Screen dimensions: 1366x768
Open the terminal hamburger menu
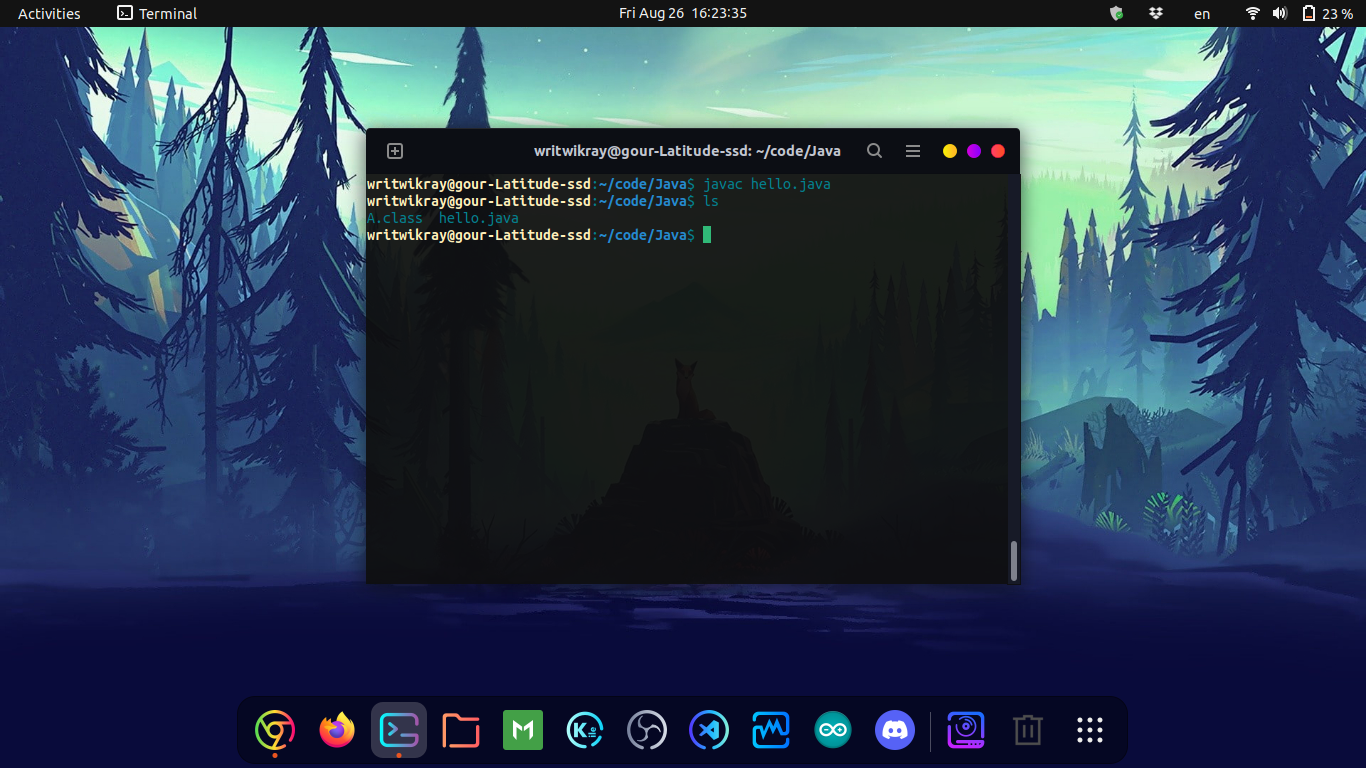pyautogui.click(x=912, y=150)
